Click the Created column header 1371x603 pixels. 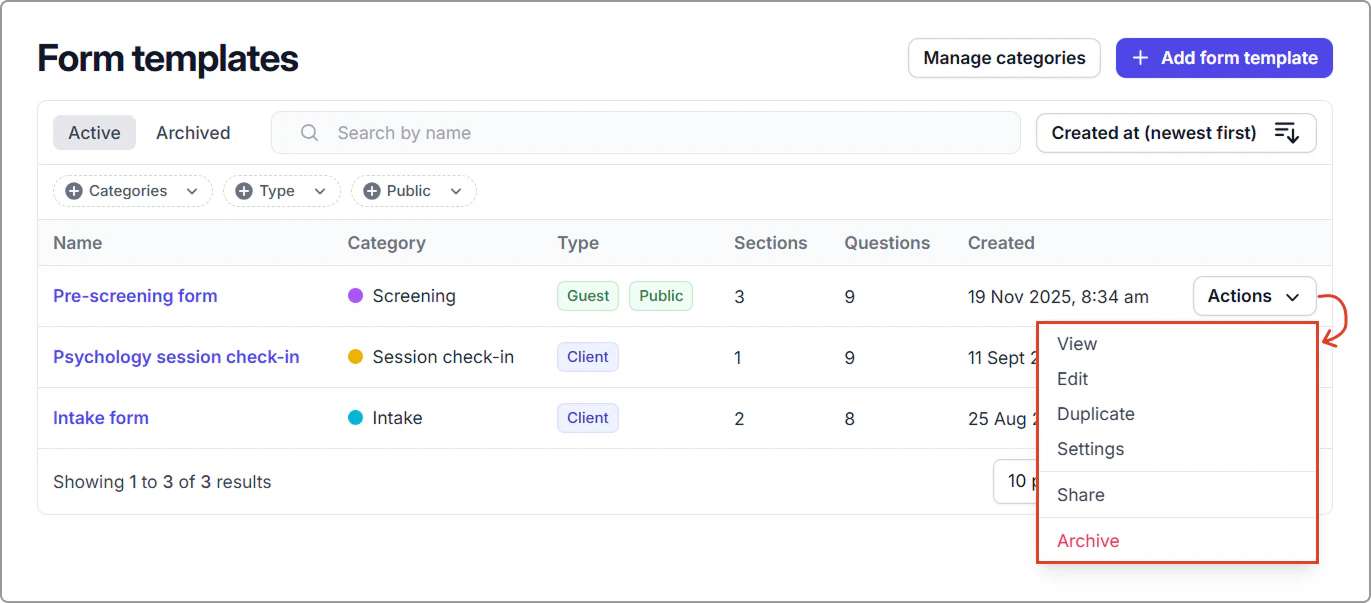1001,243
